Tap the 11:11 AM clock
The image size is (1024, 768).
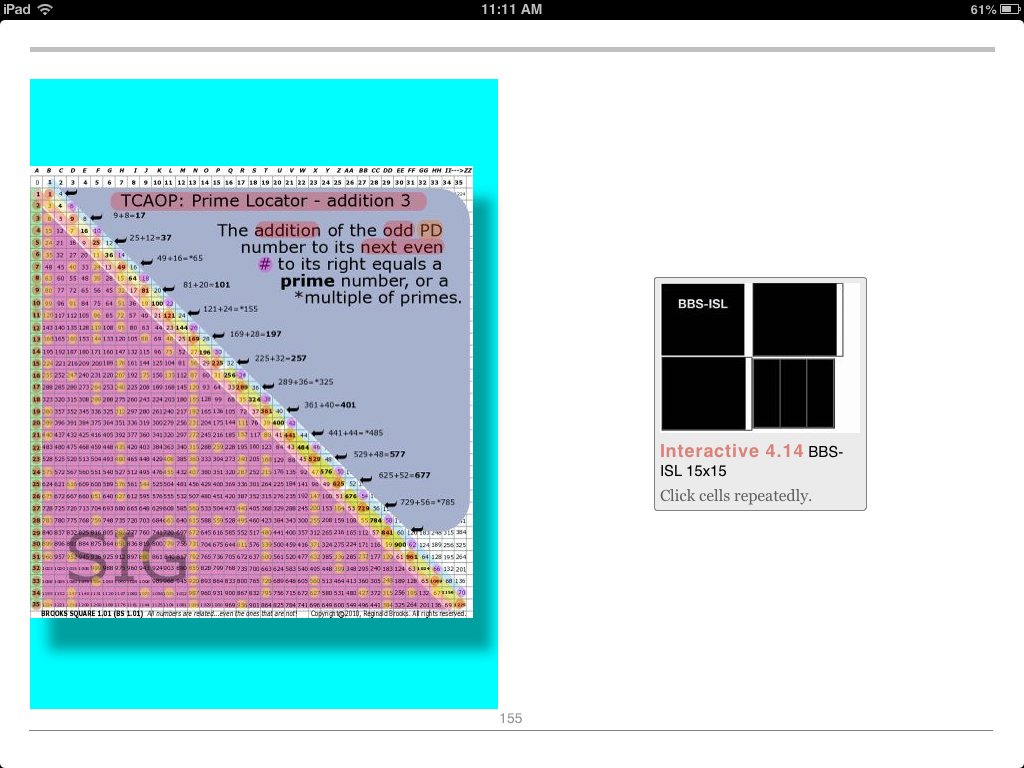tap(511, 9)
